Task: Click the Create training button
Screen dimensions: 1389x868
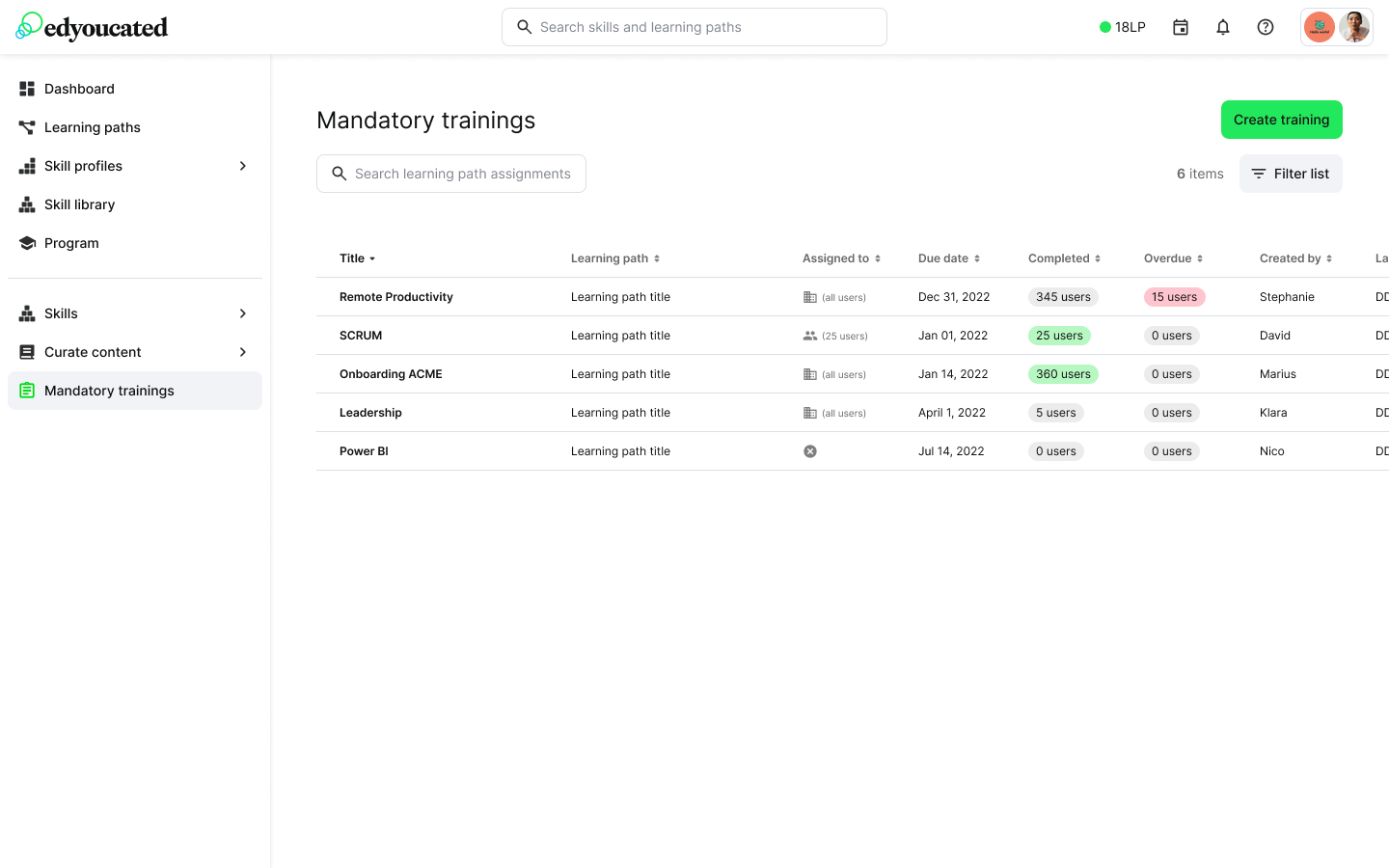Action: pos(1281,120)
